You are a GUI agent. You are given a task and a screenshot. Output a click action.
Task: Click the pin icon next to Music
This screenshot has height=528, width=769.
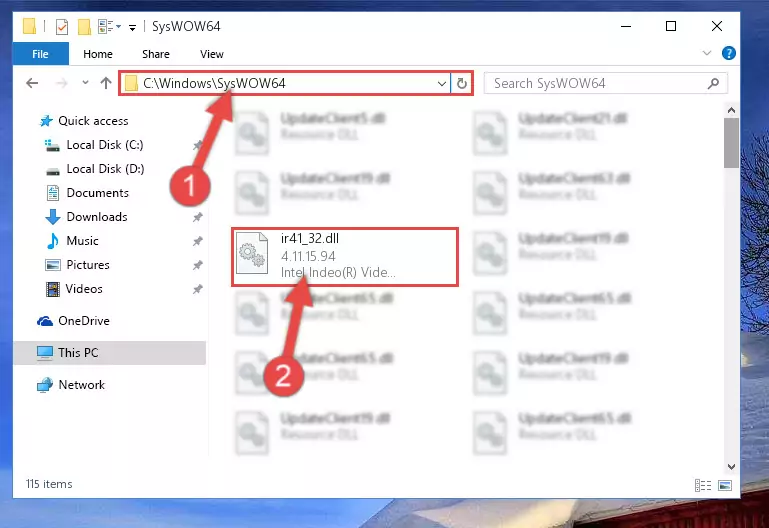click(198, 241)
